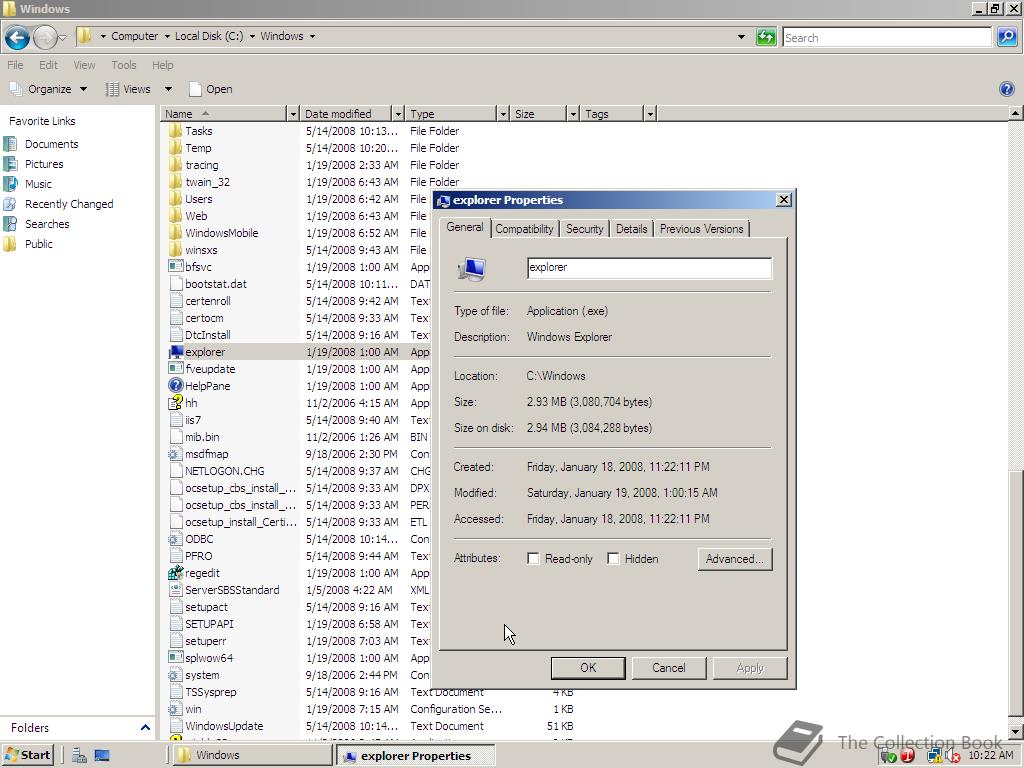Image resolution: width=1024 pixels, height=768 pixels.
Task: Click the Back navigation arrow
Action: pos(18,37)
